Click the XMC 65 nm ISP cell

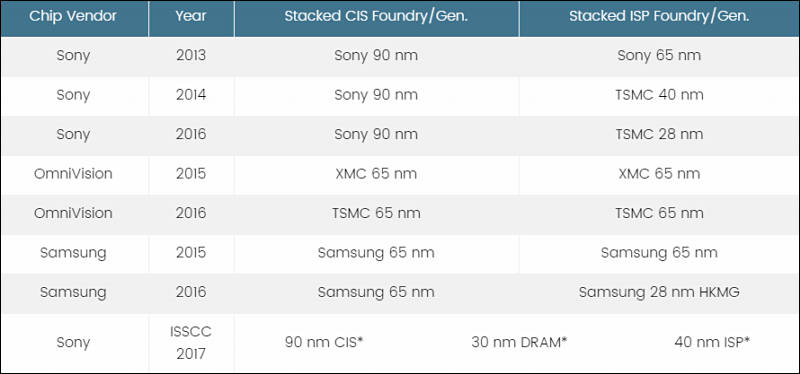[659, 174]
